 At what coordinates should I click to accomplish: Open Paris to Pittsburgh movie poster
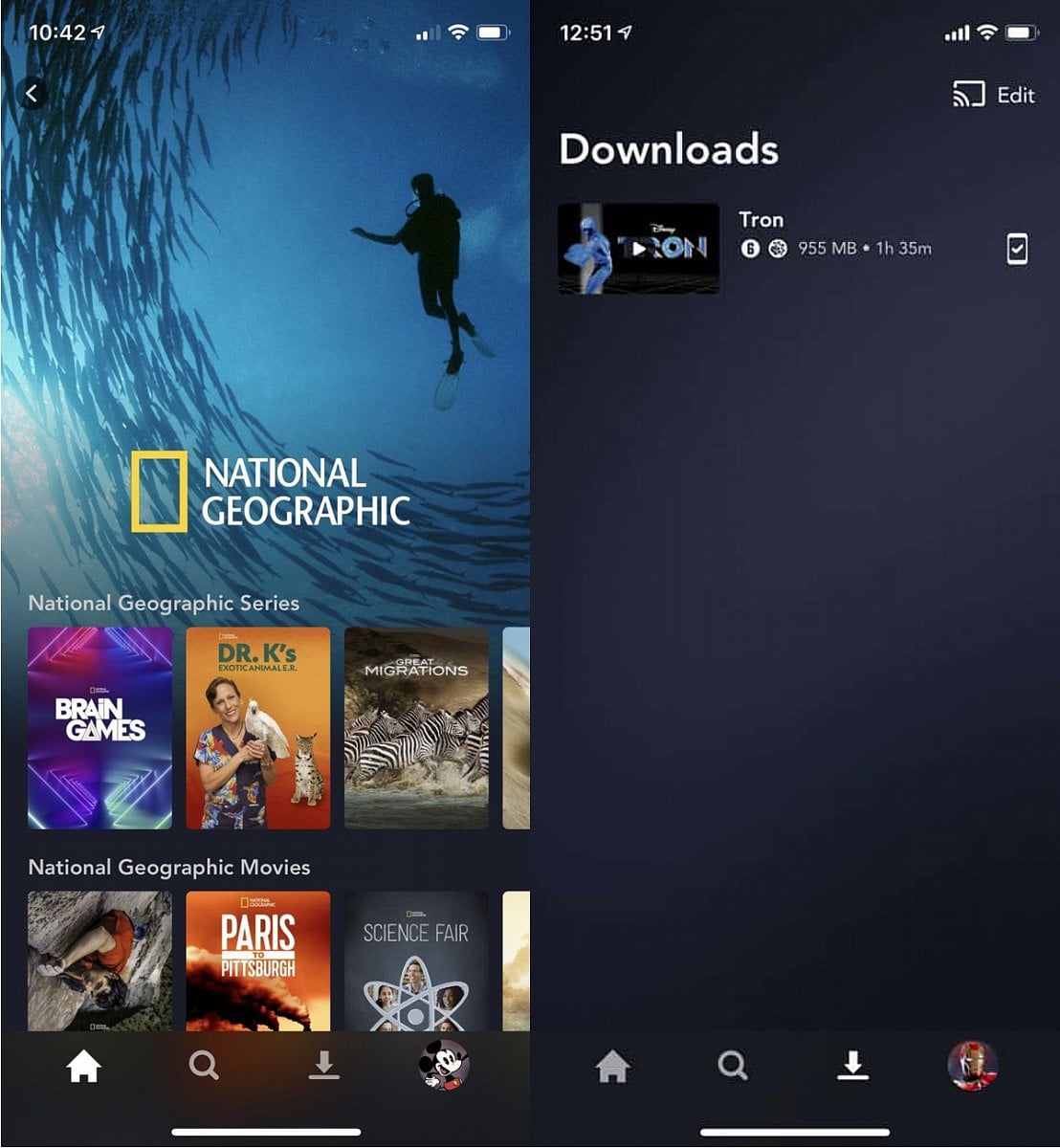(x=258, y=960)
